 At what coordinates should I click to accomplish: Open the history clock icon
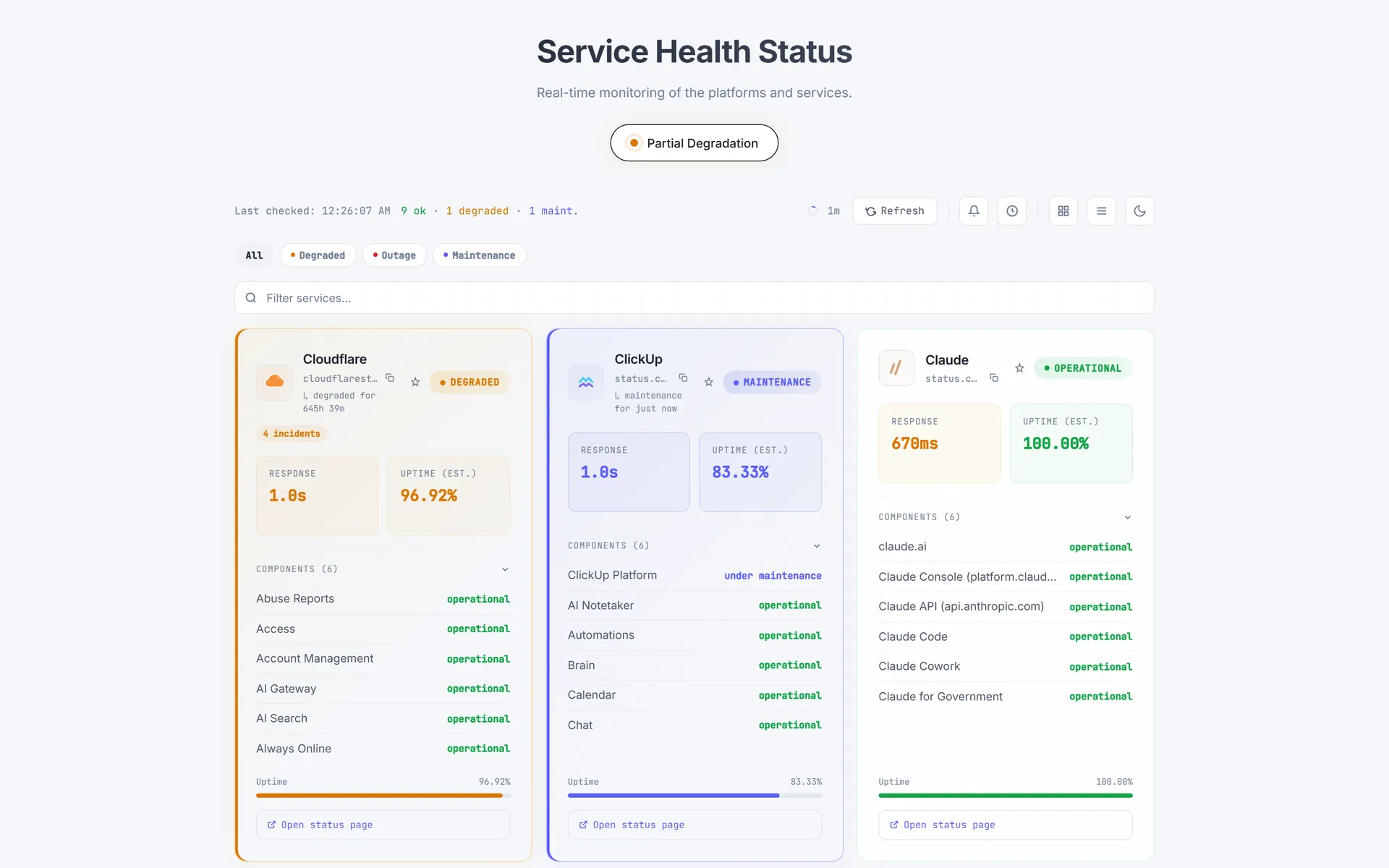click(1012, 211)
